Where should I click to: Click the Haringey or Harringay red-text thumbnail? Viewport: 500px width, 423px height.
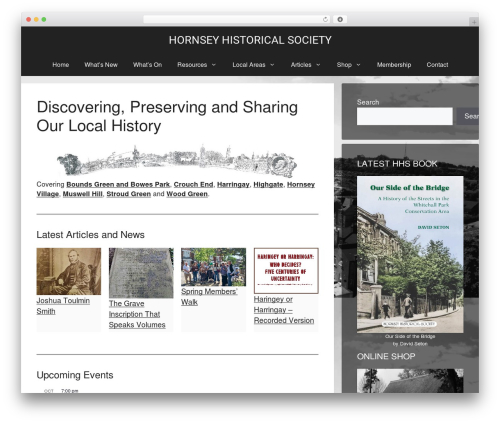[x=286, y=271]
